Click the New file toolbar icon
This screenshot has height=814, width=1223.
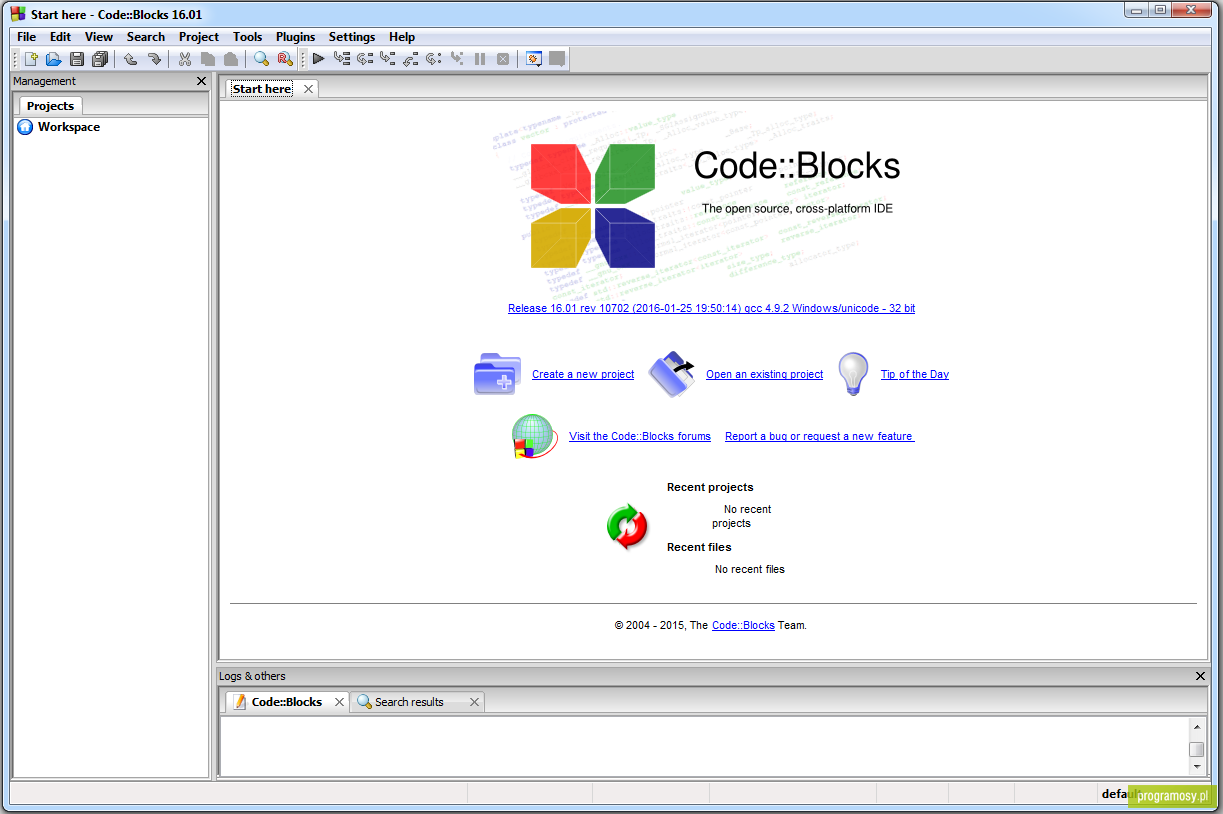point(31,59)
